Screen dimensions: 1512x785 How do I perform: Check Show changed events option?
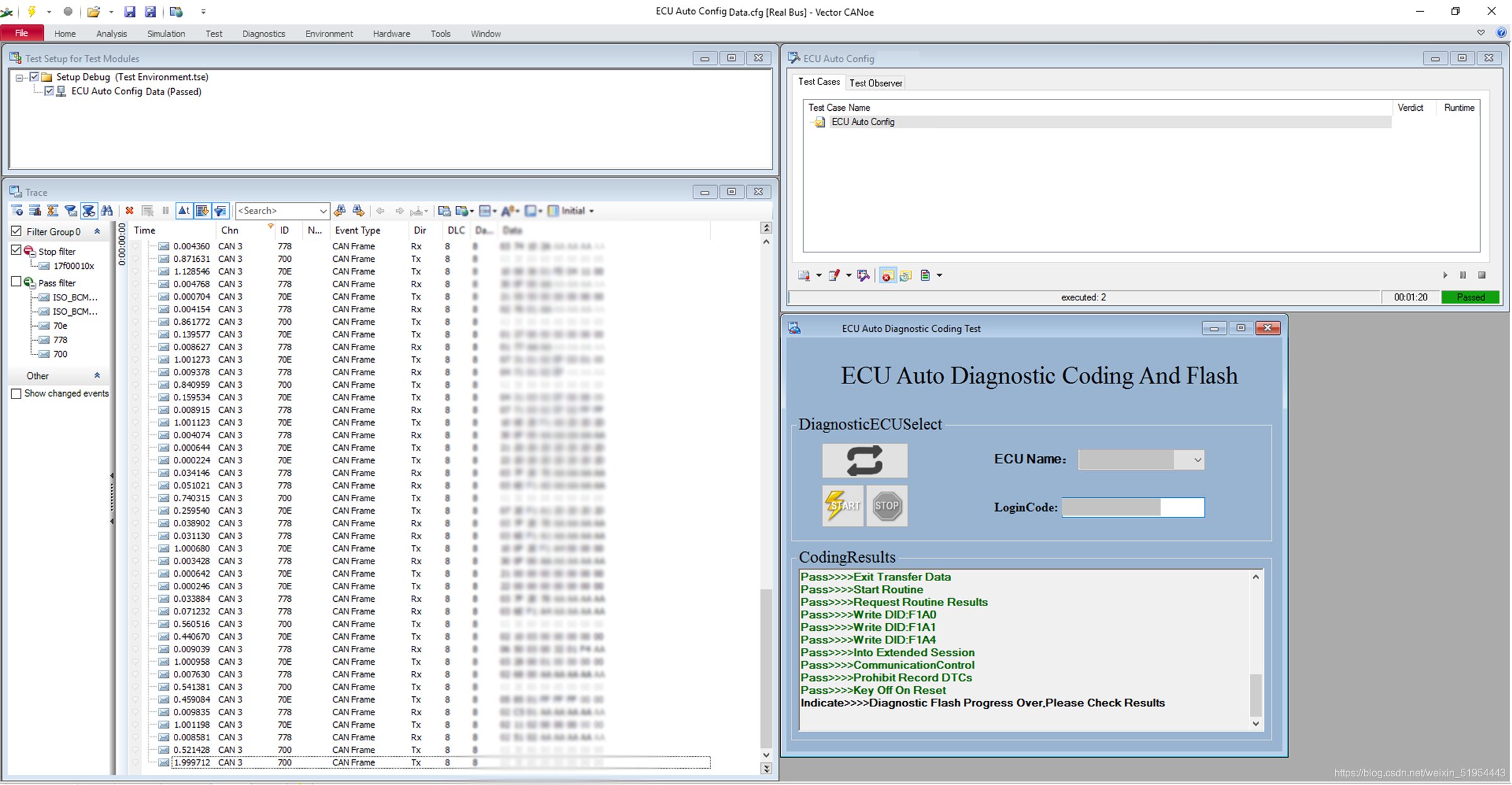tap(16, 393)
